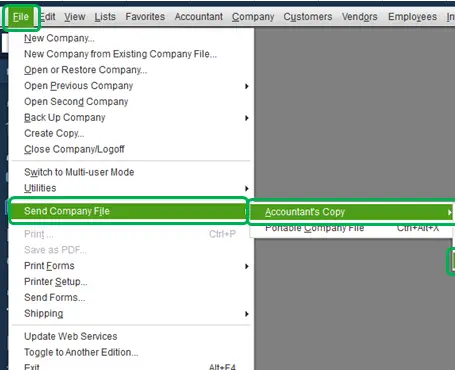The image size is (455, 370).
Task: Open the Edit menu
Action: pyautogui.click(x=48, y=17)
